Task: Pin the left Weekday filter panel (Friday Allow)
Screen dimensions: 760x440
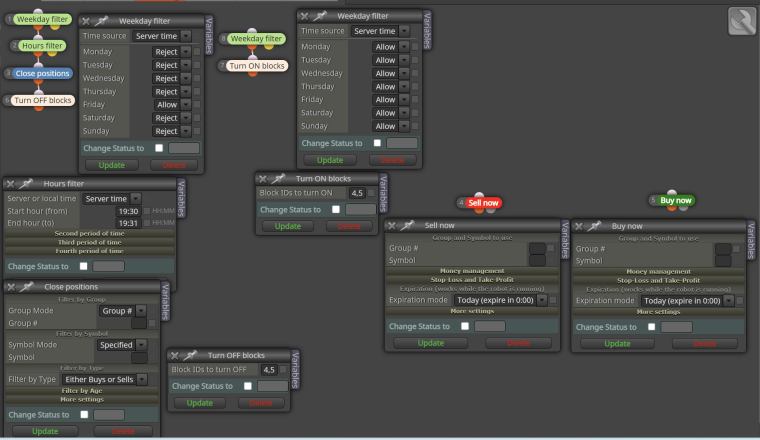Action: coord(101,21)
